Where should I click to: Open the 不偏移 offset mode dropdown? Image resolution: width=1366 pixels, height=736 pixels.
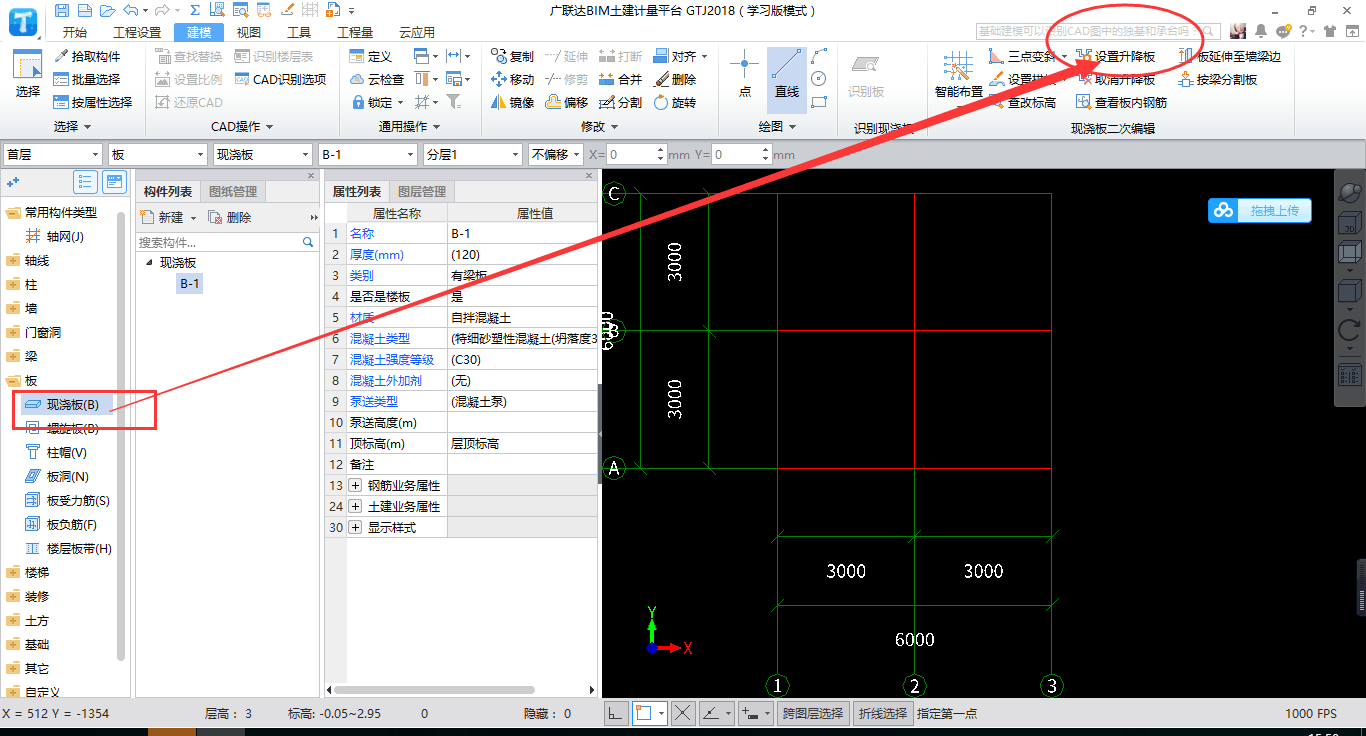556,154
